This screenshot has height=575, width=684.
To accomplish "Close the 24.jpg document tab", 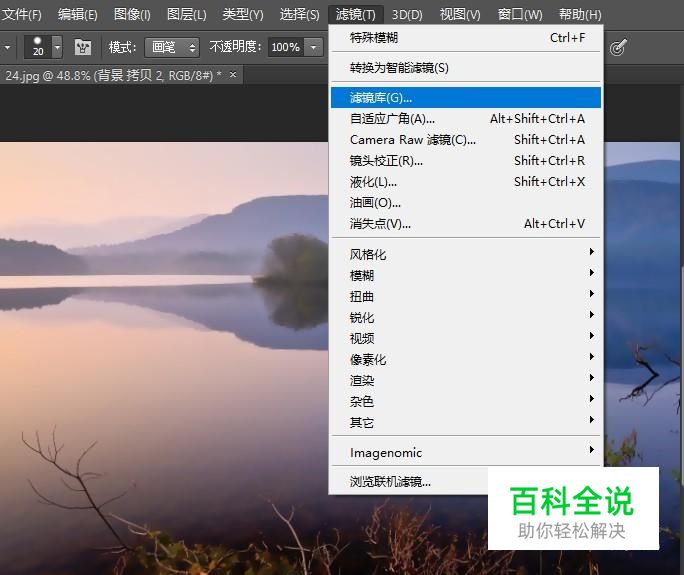I will pyautogui.click(x=233, y=75).
